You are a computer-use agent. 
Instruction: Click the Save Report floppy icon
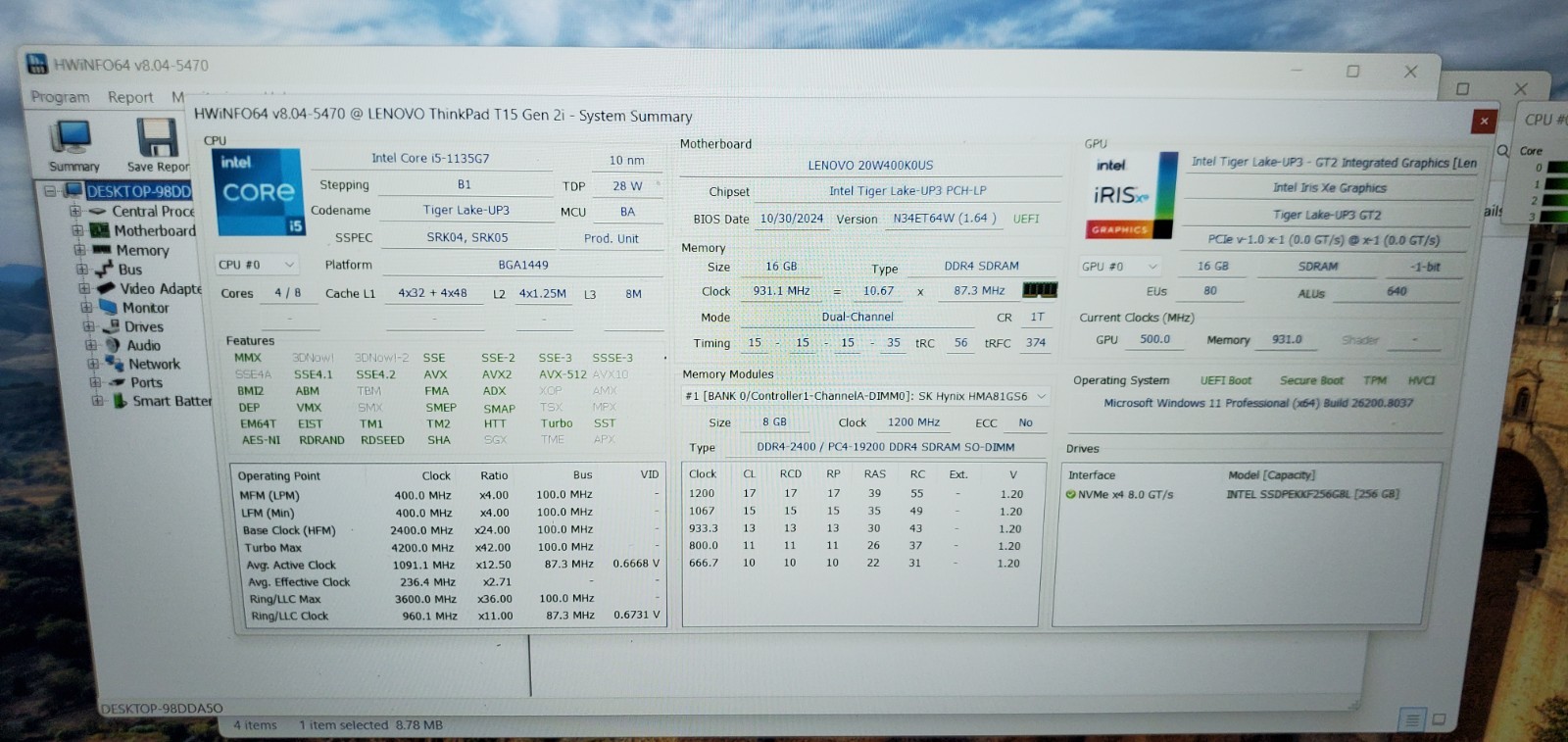(157, 146)
